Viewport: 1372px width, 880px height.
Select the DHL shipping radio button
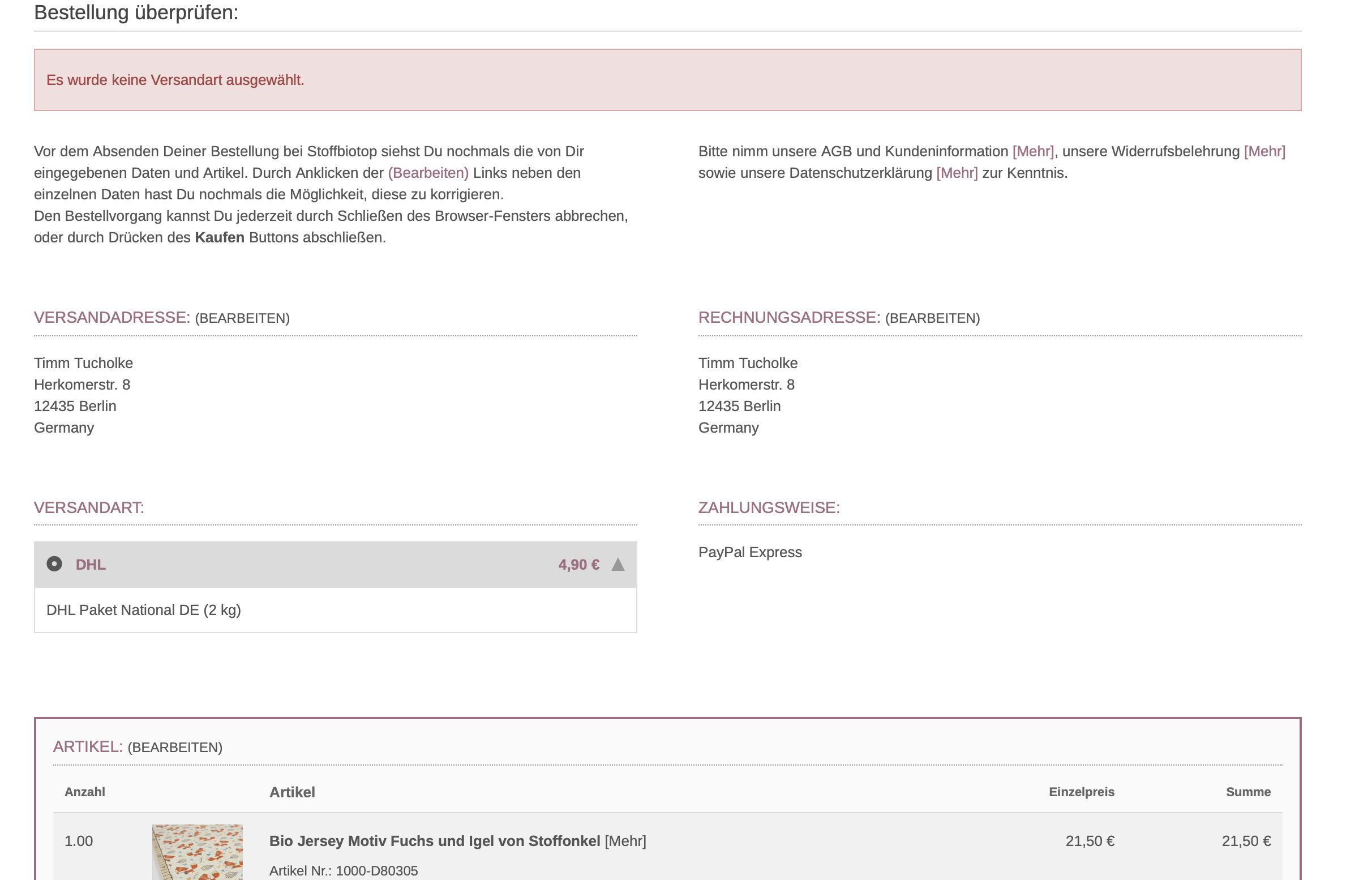54,564
